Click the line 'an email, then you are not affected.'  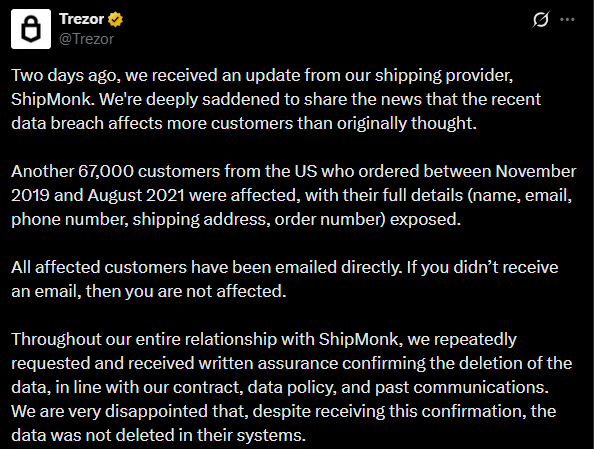coord(148,291)
